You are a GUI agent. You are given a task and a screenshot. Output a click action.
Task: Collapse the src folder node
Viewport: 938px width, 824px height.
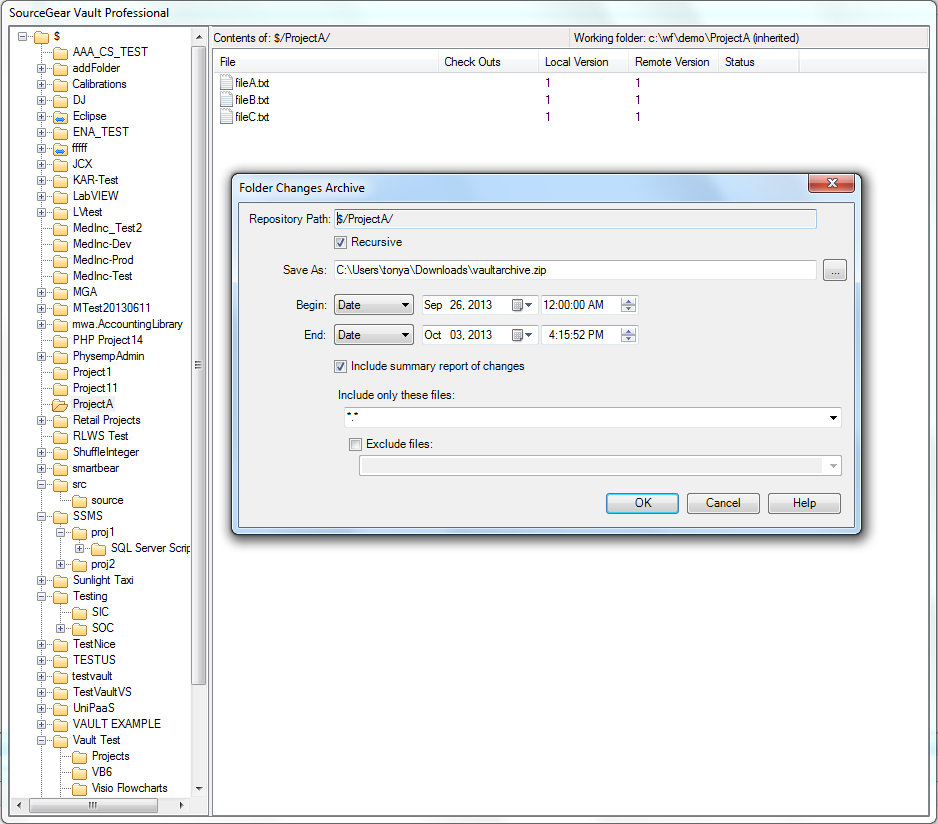[x=41, y=485]
